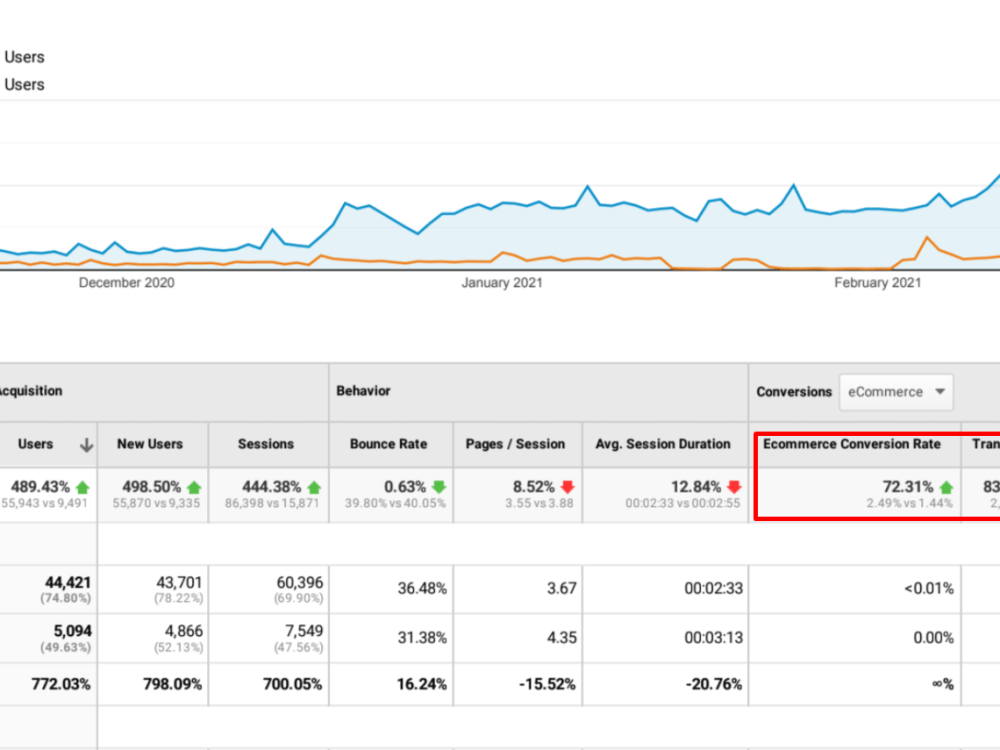This screenshot has width=1000, height=750.
Task: Click green up arrow beside 72.31%
Action: [946, 488]
